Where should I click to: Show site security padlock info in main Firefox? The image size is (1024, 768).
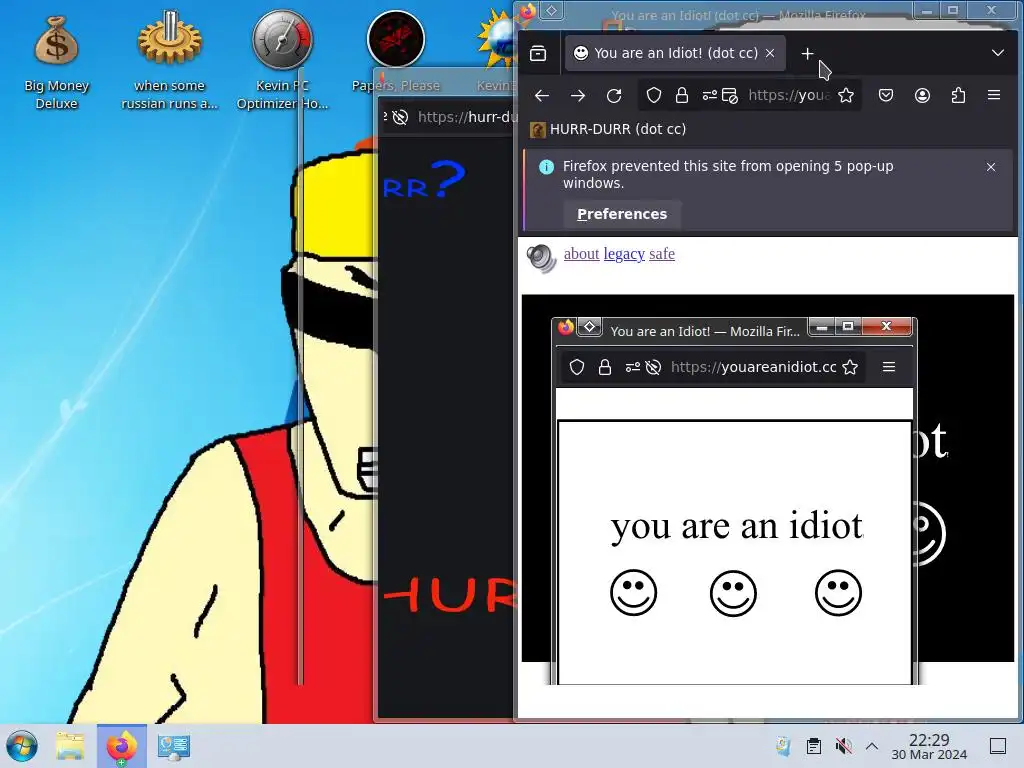pos(682,95)
